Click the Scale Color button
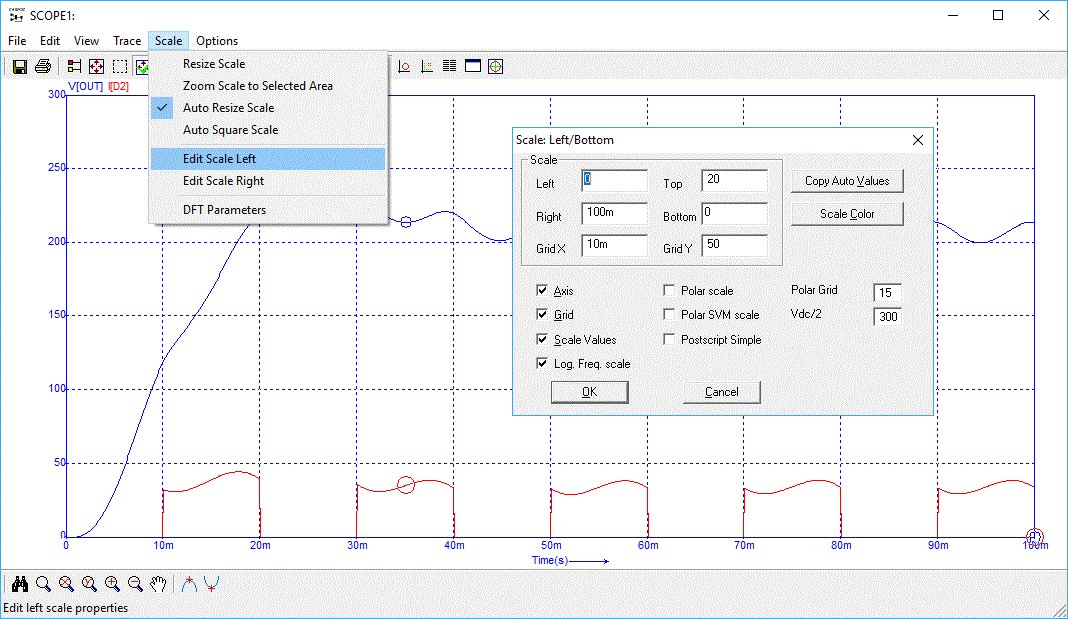Screen dimensions: 1068x619 click(847, 214)
